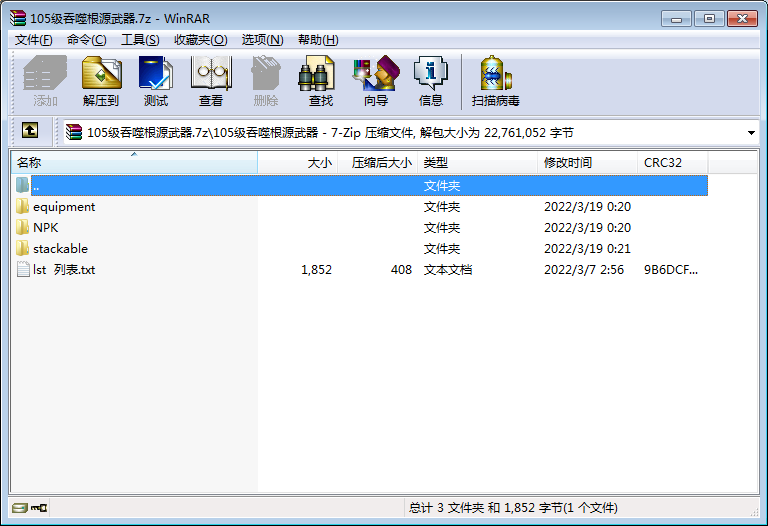Open the File (文件) menu
Image resolution: width=768 pixels, height=526 pixels.
33,40
